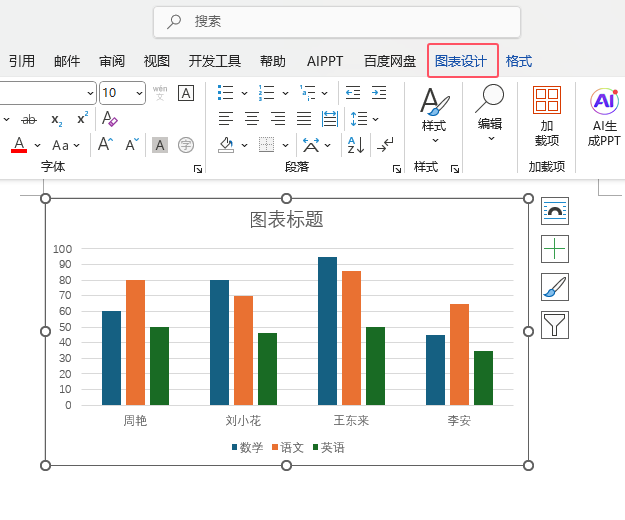
Task: Justify text alignment
Action: 304,119
